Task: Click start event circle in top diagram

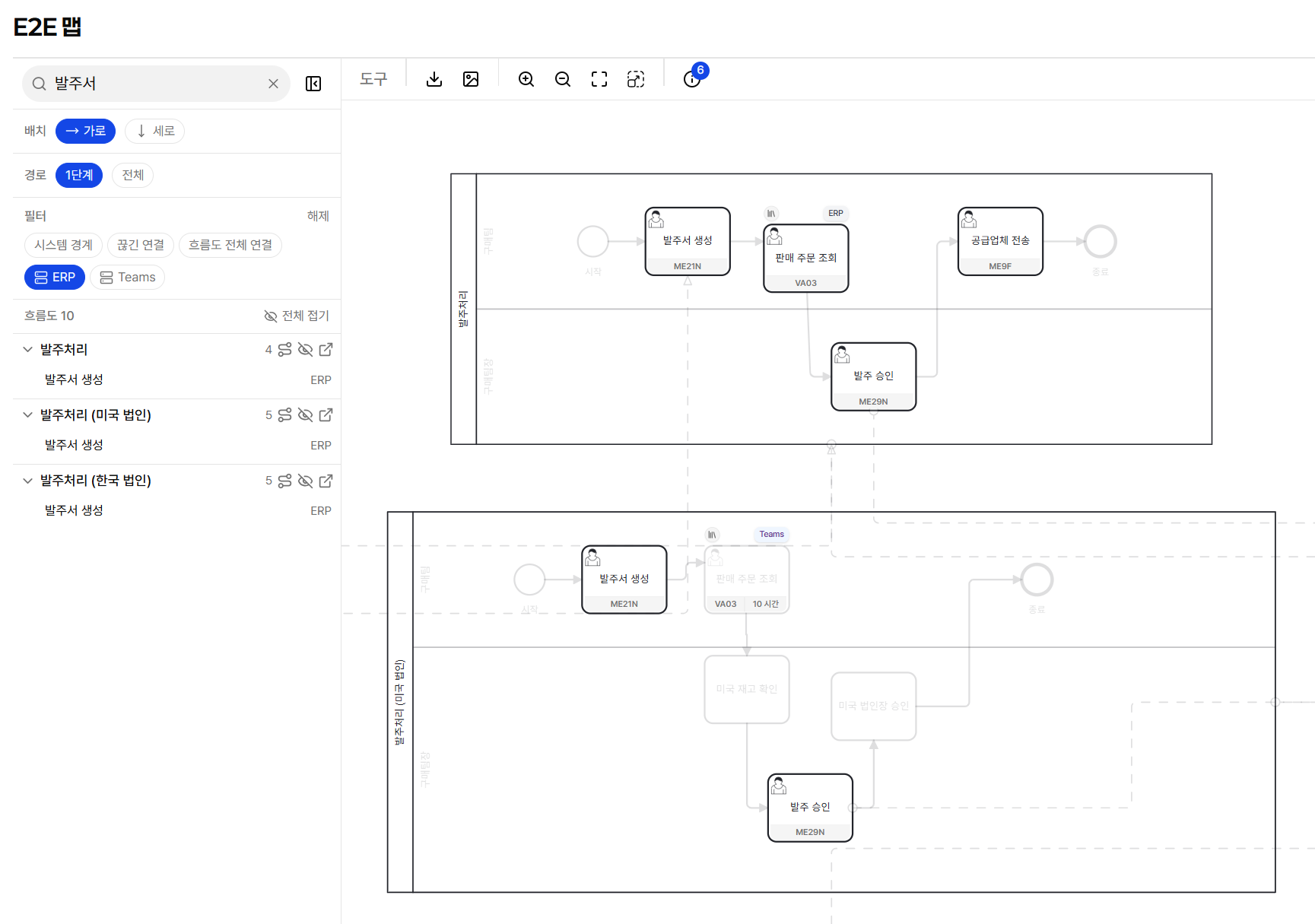Action: pyautogui.click(x=593, y=242)
